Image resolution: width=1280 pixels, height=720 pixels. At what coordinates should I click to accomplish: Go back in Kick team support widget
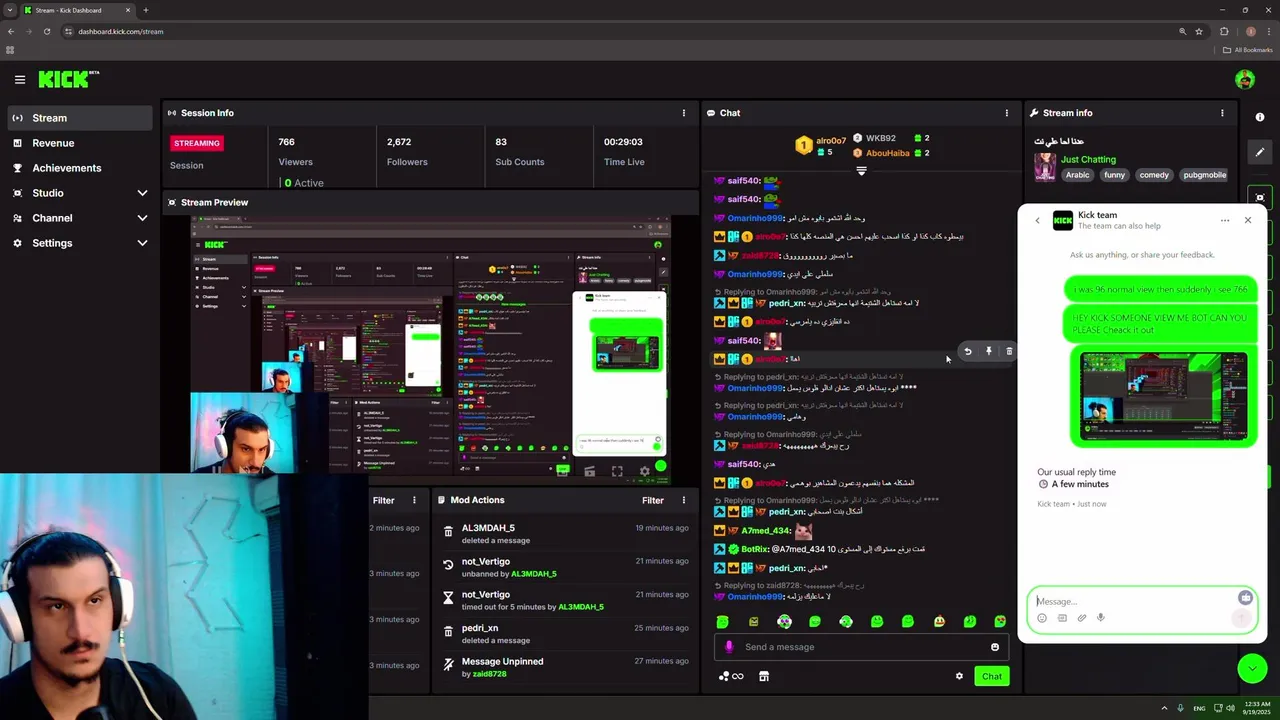(1037, 220)
